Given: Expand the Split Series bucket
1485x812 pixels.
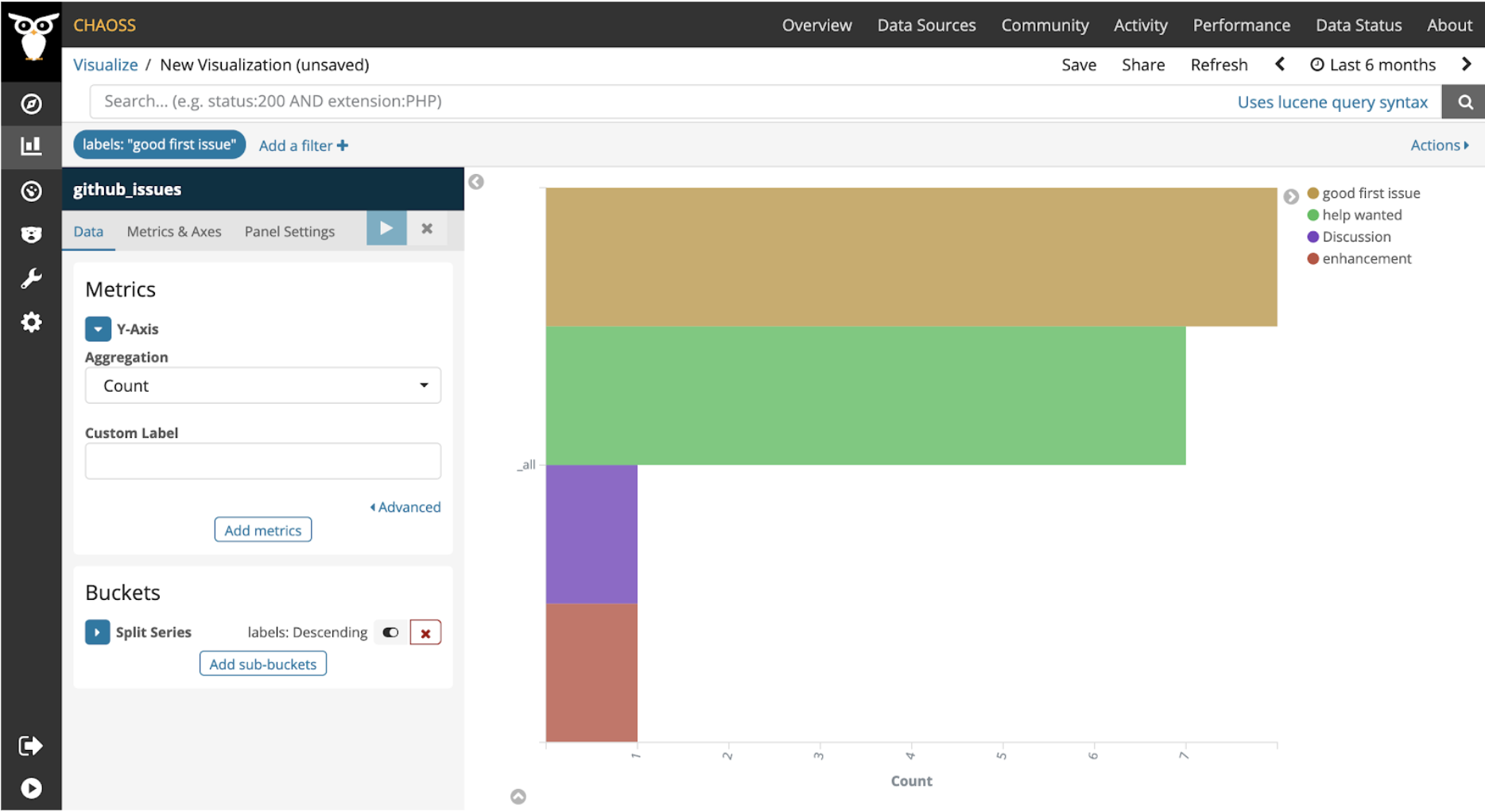Looking at the screenshot, I should 97,632.
